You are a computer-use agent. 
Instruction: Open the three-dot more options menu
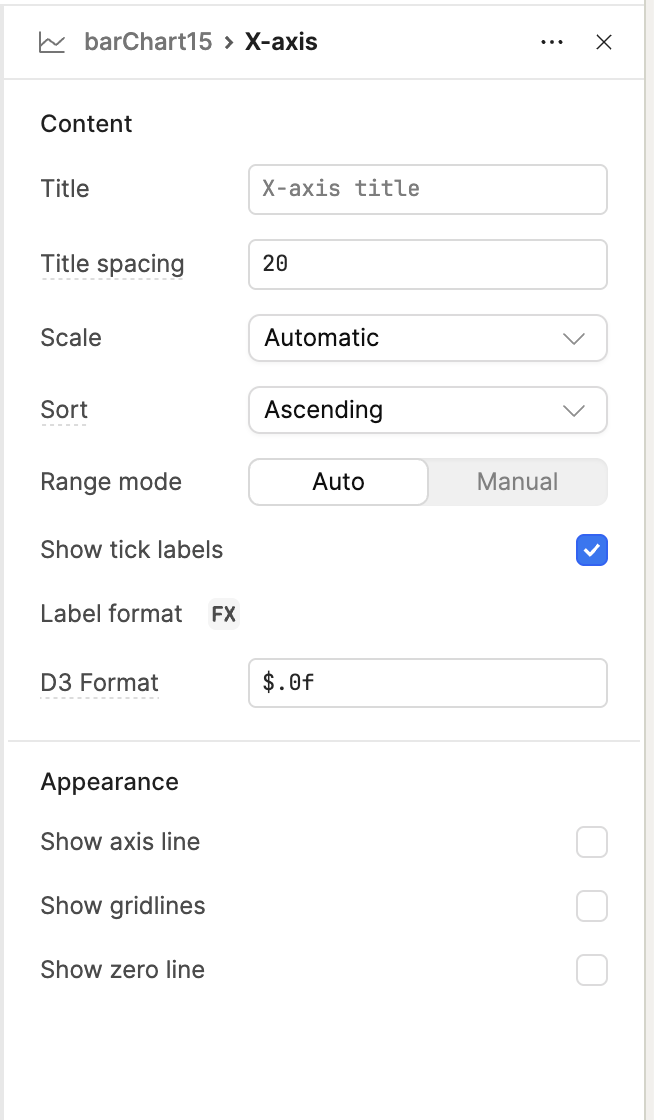point(551,42)
